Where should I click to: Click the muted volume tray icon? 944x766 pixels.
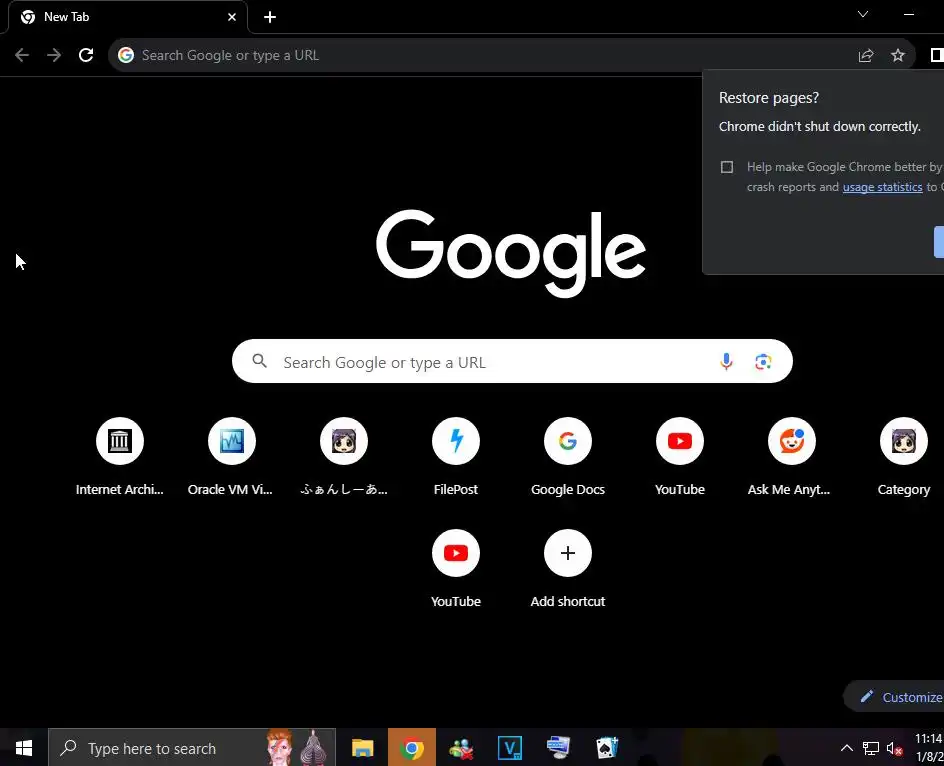click(894, 749)
